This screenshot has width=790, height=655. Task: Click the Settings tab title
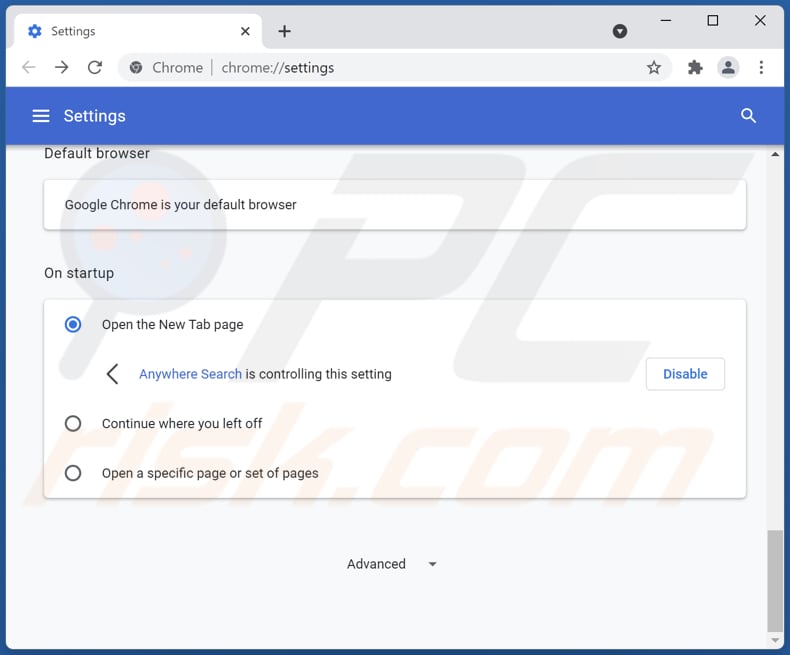click(x=73, y=31)
